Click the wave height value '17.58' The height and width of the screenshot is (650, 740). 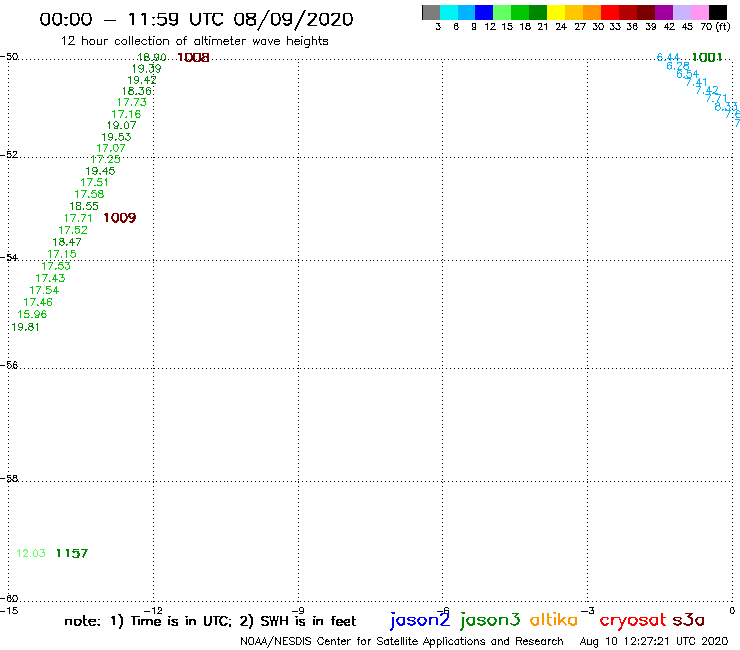pyautogui.click(x=89, y=194)
